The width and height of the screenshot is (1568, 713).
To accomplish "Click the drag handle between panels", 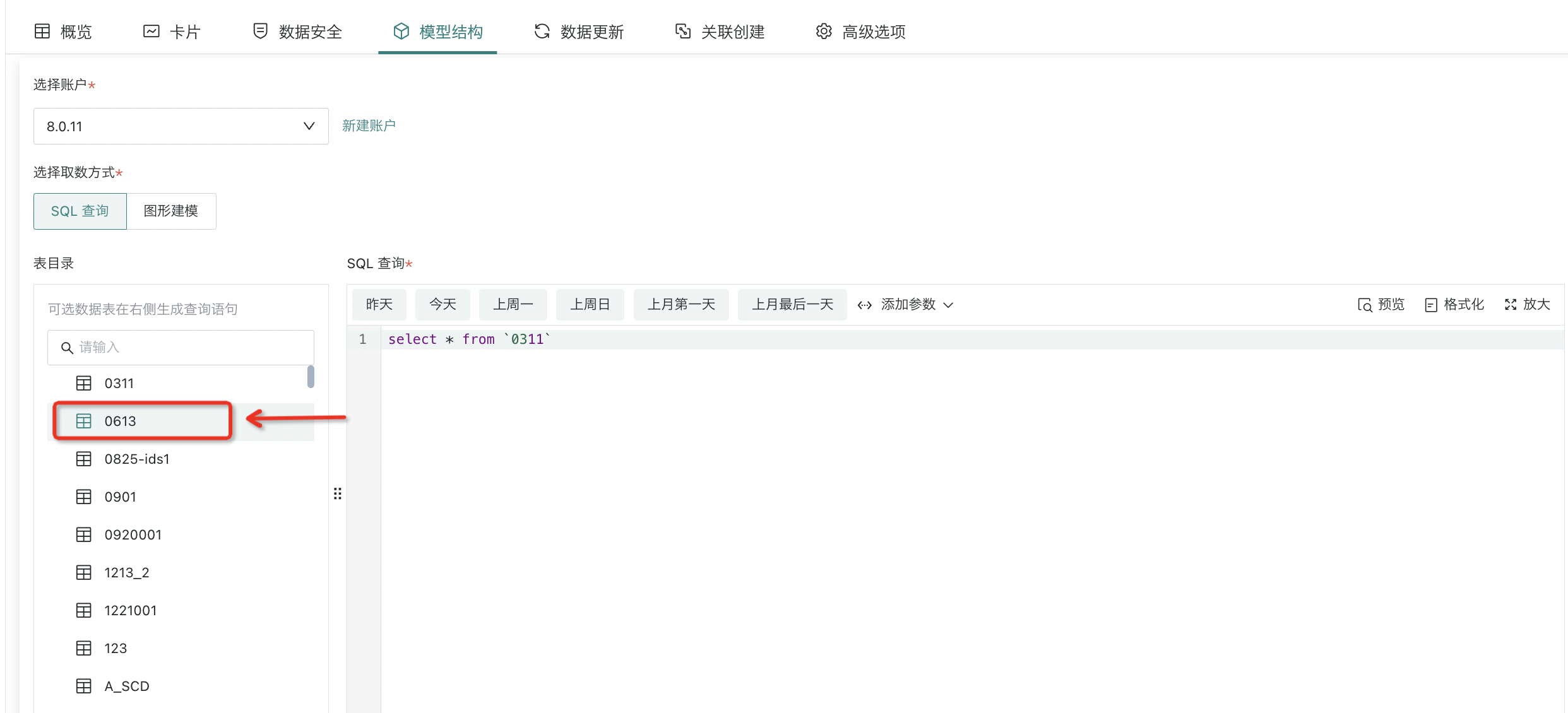I will pos(338,493).
